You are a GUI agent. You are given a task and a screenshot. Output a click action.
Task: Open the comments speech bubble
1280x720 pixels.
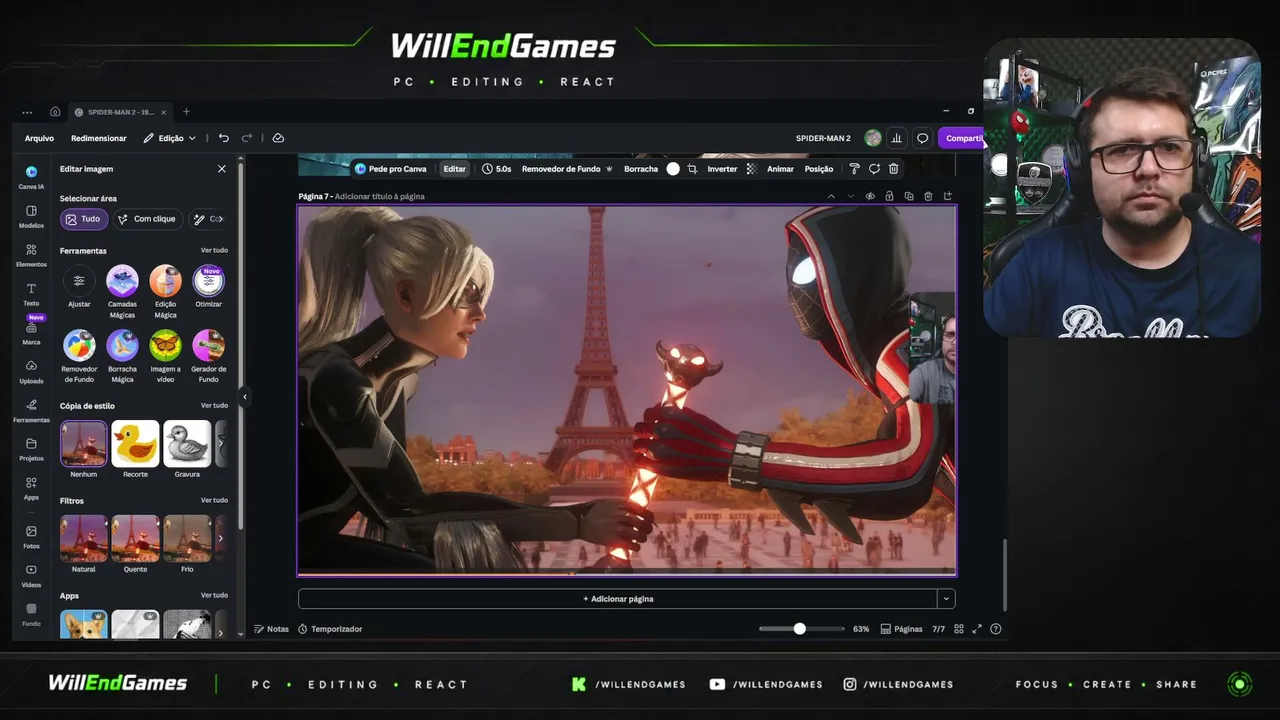coord(923,138)
